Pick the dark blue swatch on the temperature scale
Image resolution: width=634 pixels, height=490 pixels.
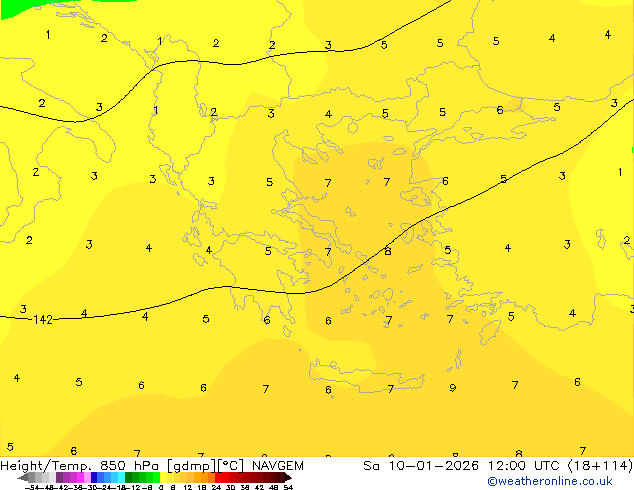(94, 477)
